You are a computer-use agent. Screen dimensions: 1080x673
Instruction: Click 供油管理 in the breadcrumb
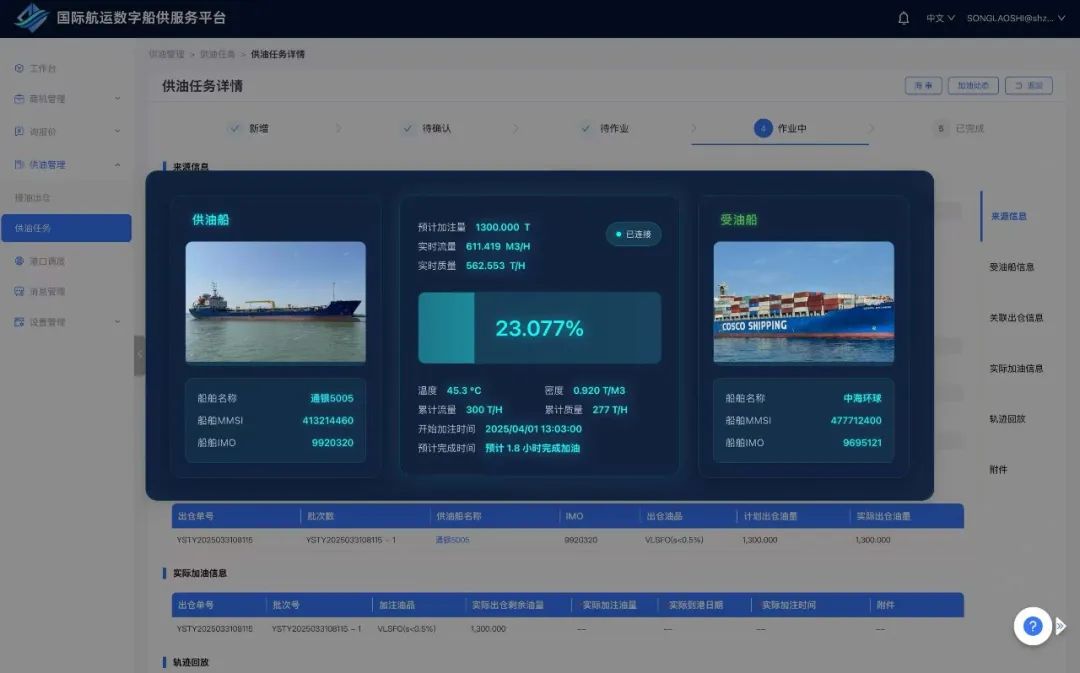pos(166,54)
